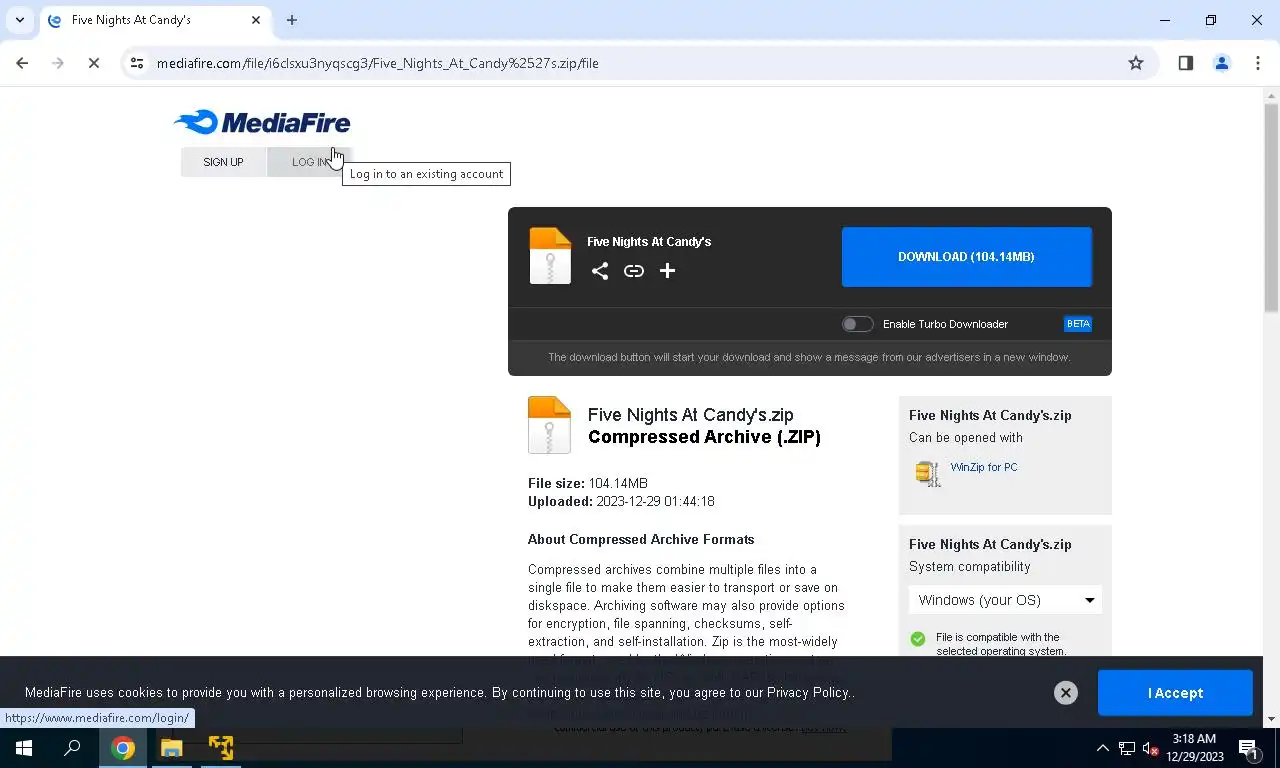Image resolution: width=1280 pixels, height=768 pixels.
Task: Open Chrome three-dot menu
Action: coord(1257,63)
